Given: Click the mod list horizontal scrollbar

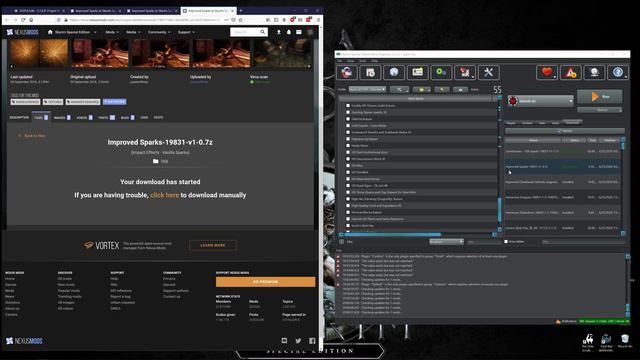Looking at the screenshot, I should pos(393,235).
